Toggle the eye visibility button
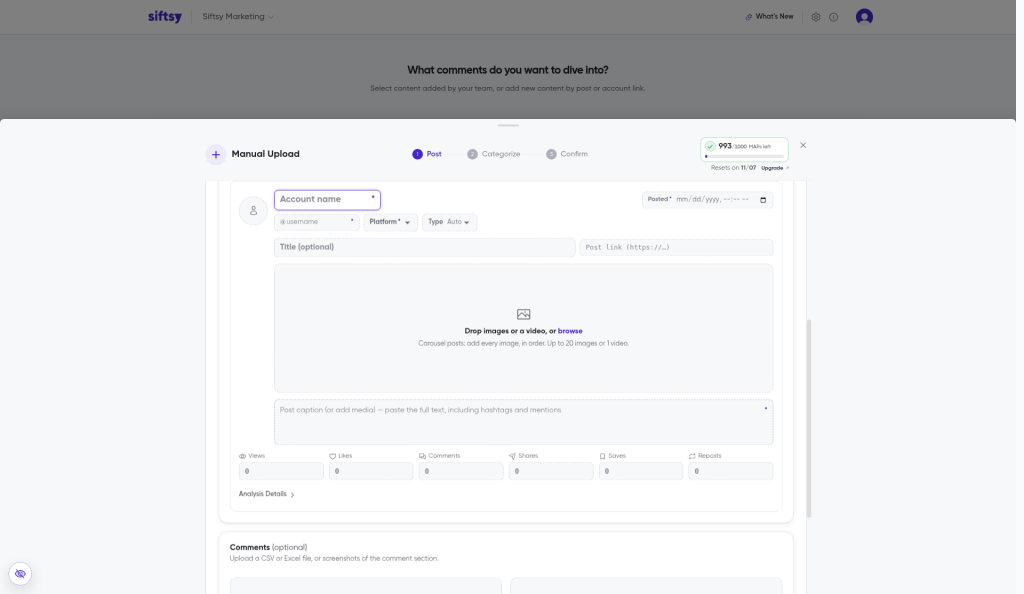Screen dimensions: 1024x594 coord(20,574)
